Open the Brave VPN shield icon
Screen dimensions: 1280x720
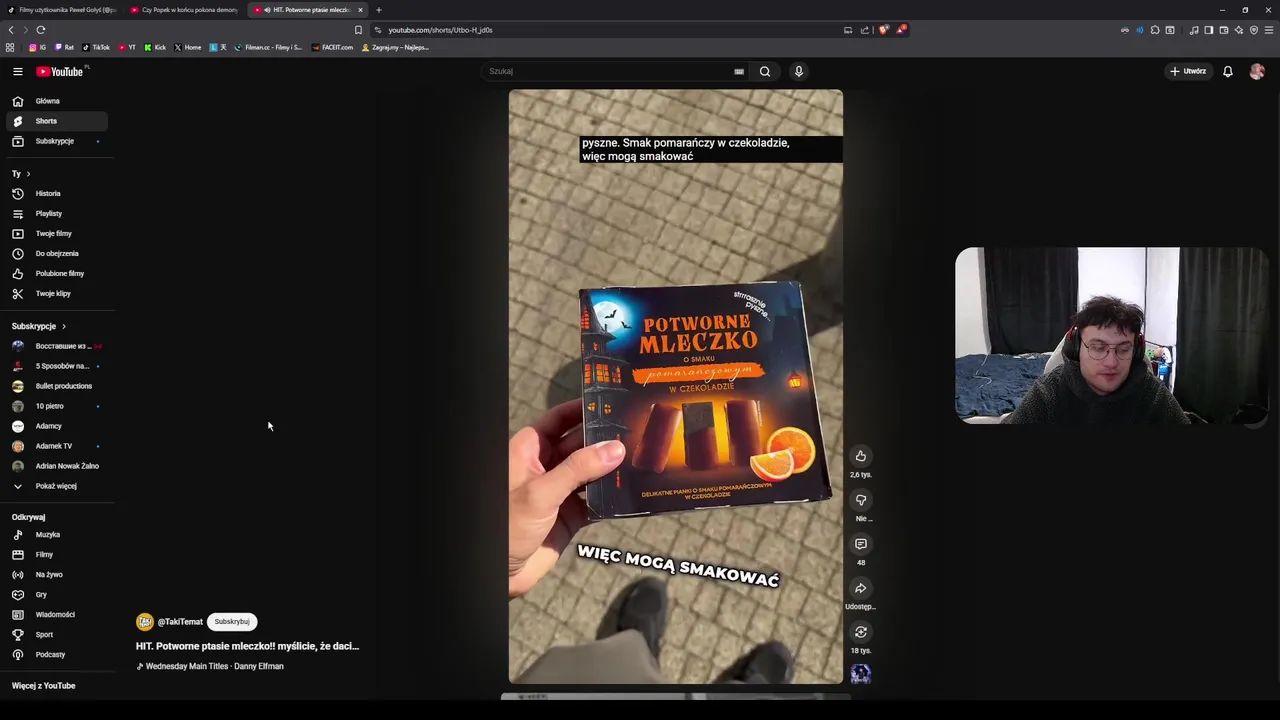pos(1254,30)
